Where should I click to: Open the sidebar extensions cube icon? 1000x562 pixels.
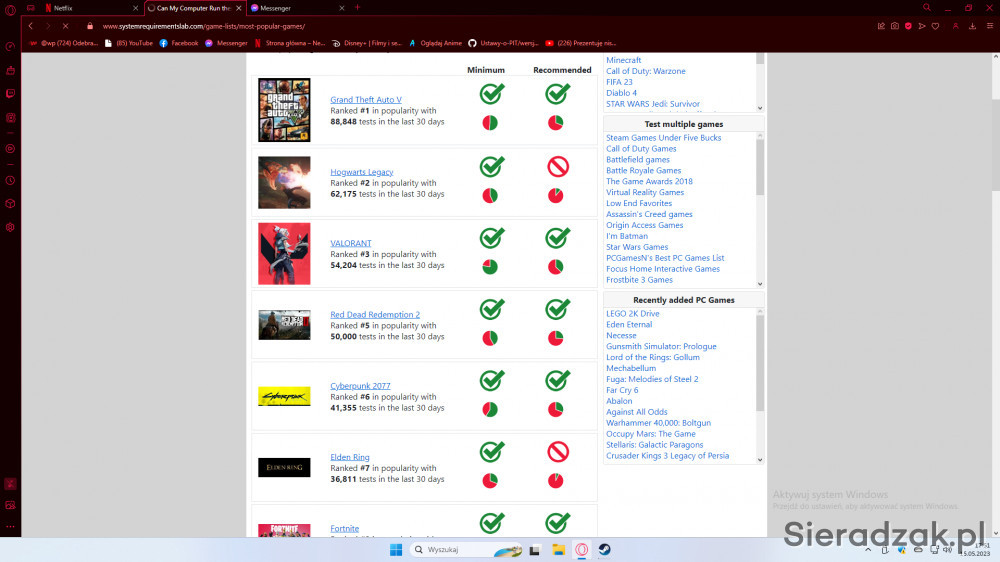click(x=10, y=203)
